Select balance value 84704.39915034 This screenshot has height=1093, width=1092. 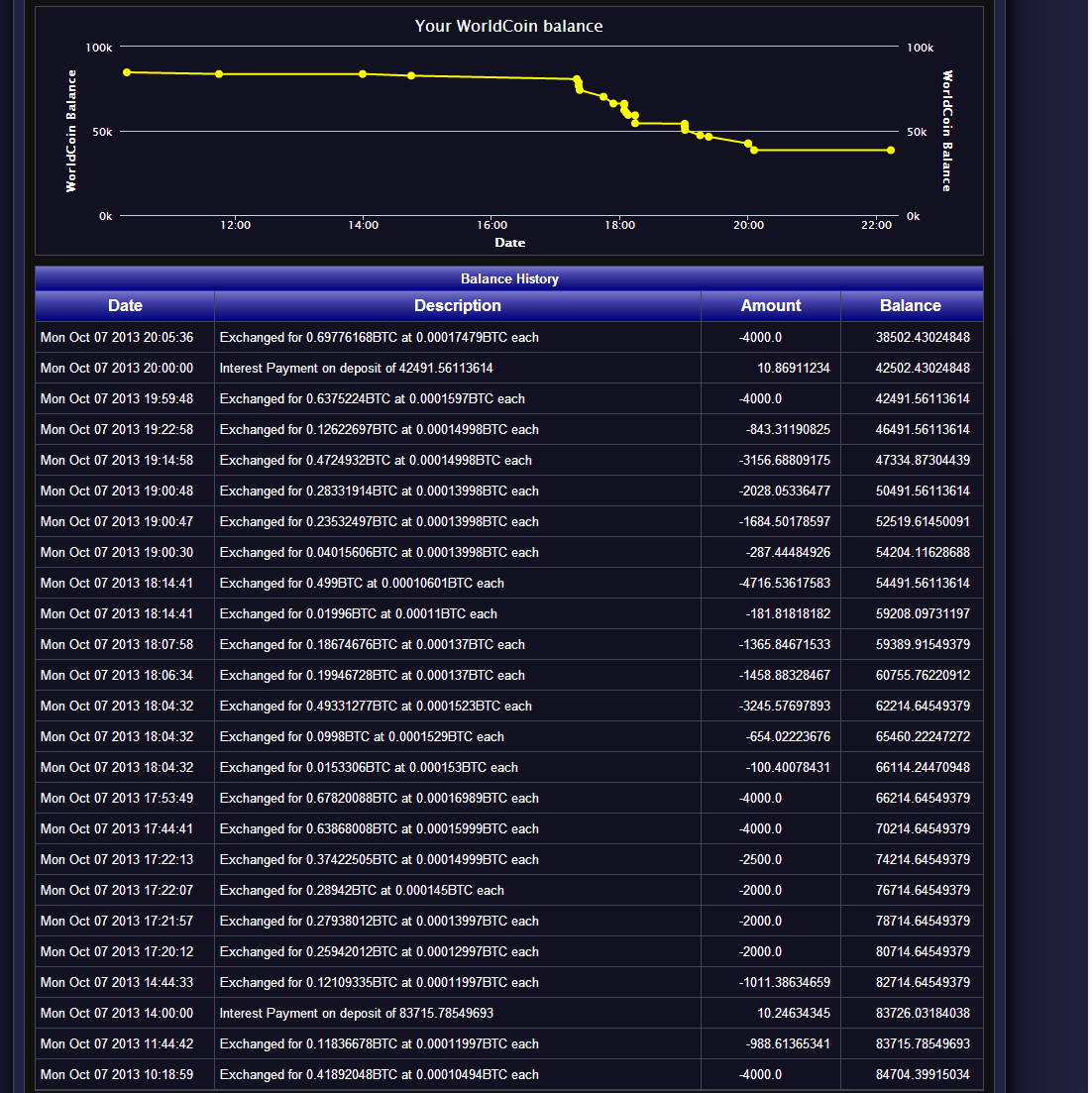923,1073
